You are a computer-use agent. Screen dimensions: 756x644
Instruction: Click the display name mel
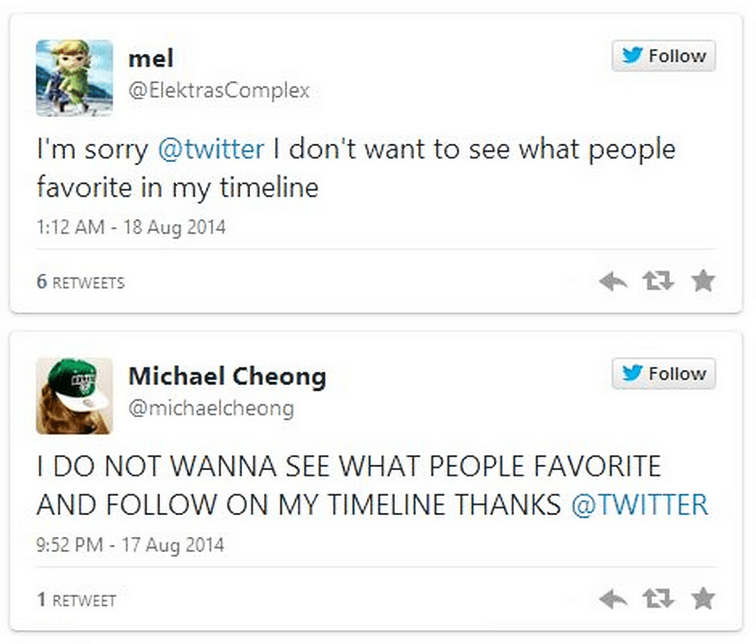[x=150, y=59]
